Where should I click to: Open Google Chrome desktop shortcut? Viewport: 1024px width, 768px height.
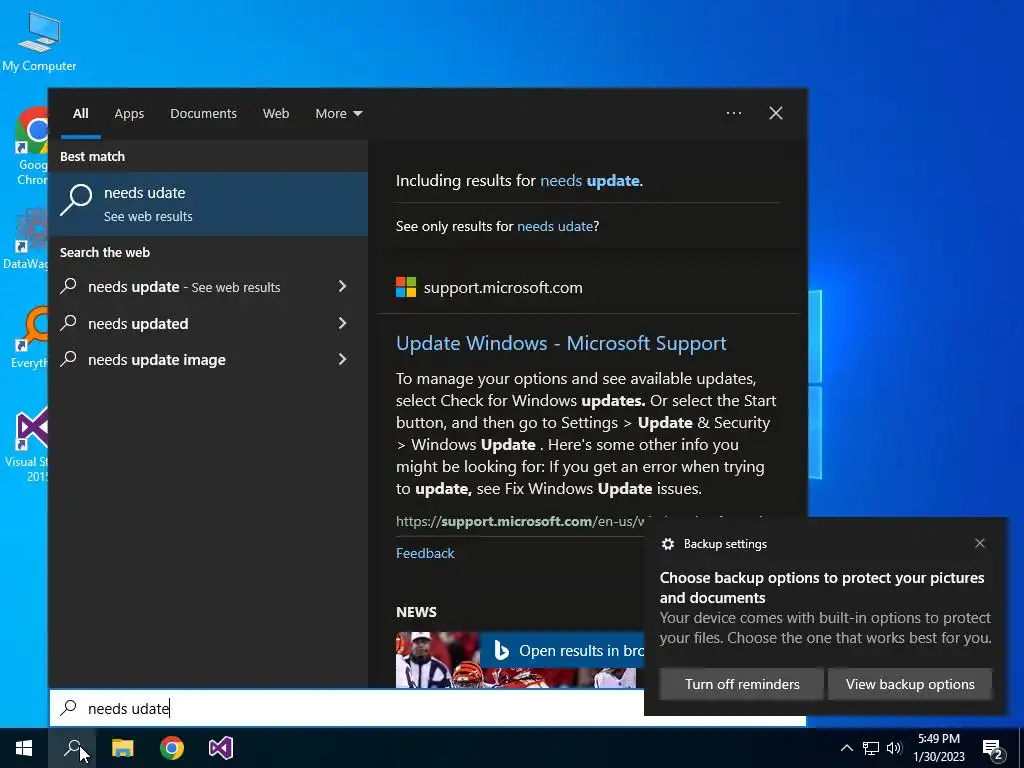tap(31, 146)
